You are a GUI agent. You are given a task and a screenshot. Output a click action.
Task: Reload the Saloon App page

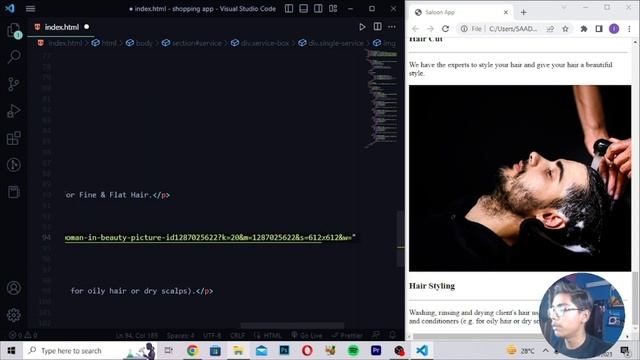click(445, 29)
